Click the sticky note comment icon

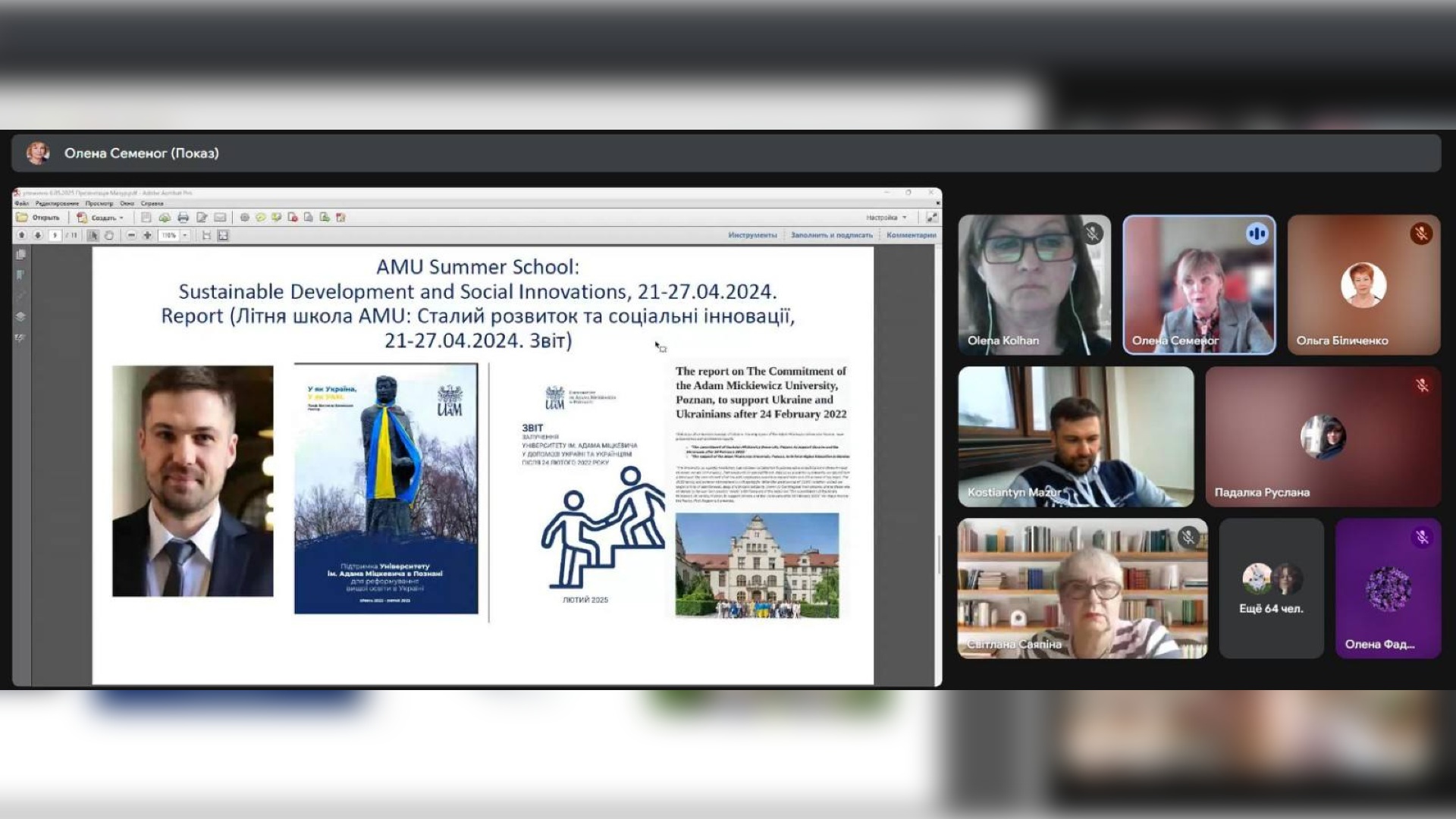[x=260, y=218]
